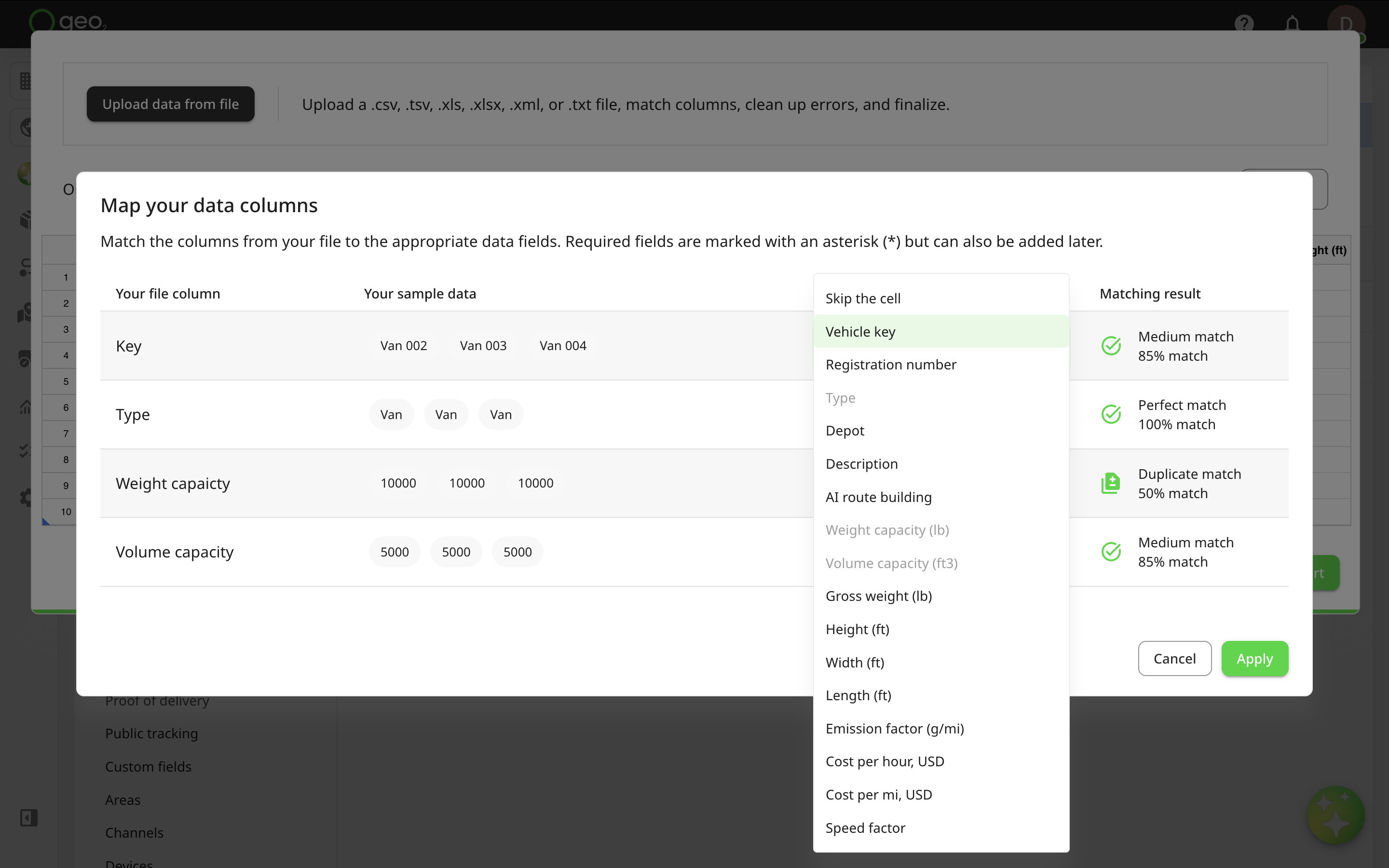Open Areas settings link
The width and height of the screenshot is (1389, 868).
pyautogui.click(x=123, y=800)
